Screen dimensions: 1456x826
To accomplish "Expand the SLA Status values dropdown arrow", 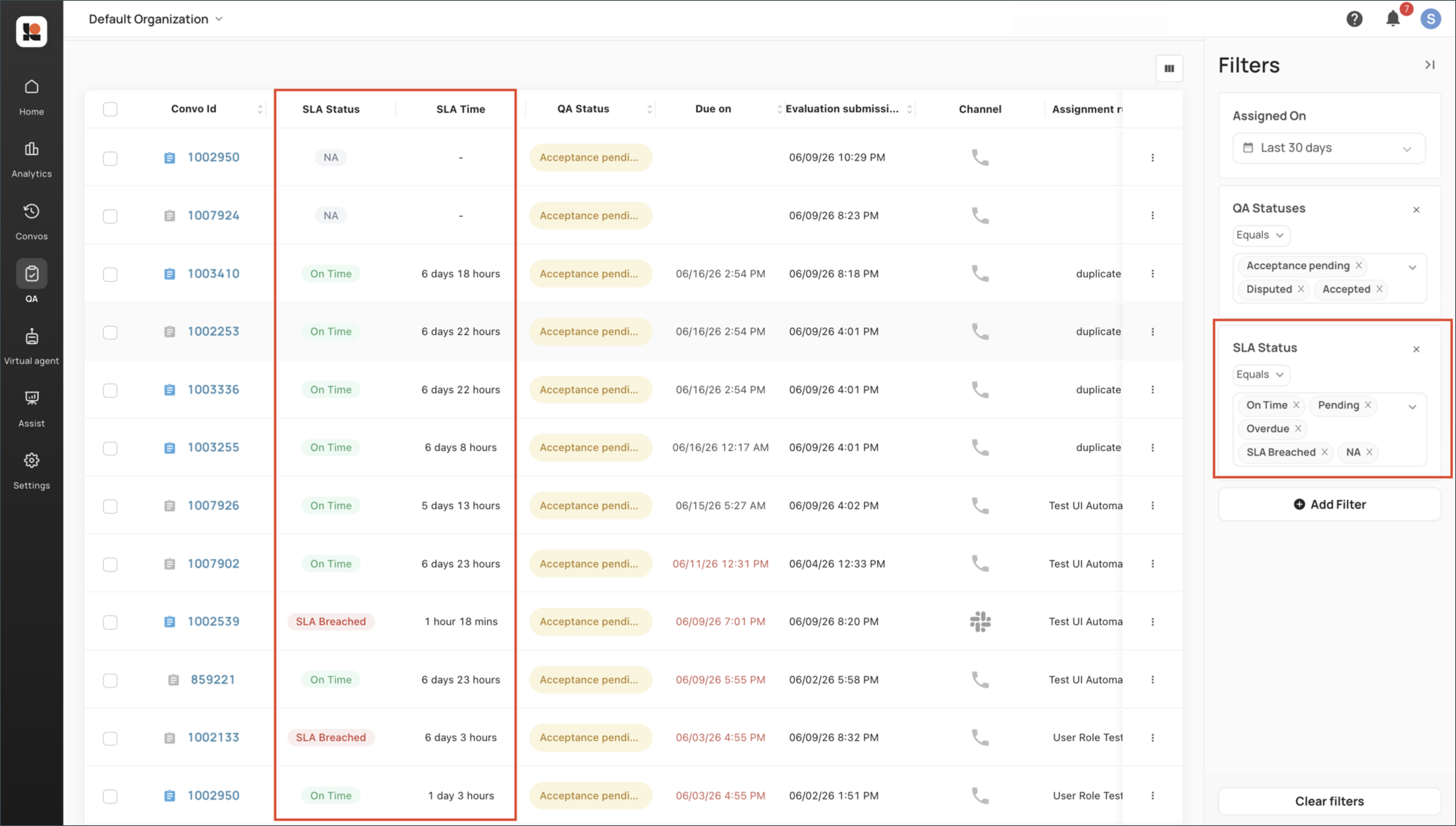I will [x=1412, y=407].
